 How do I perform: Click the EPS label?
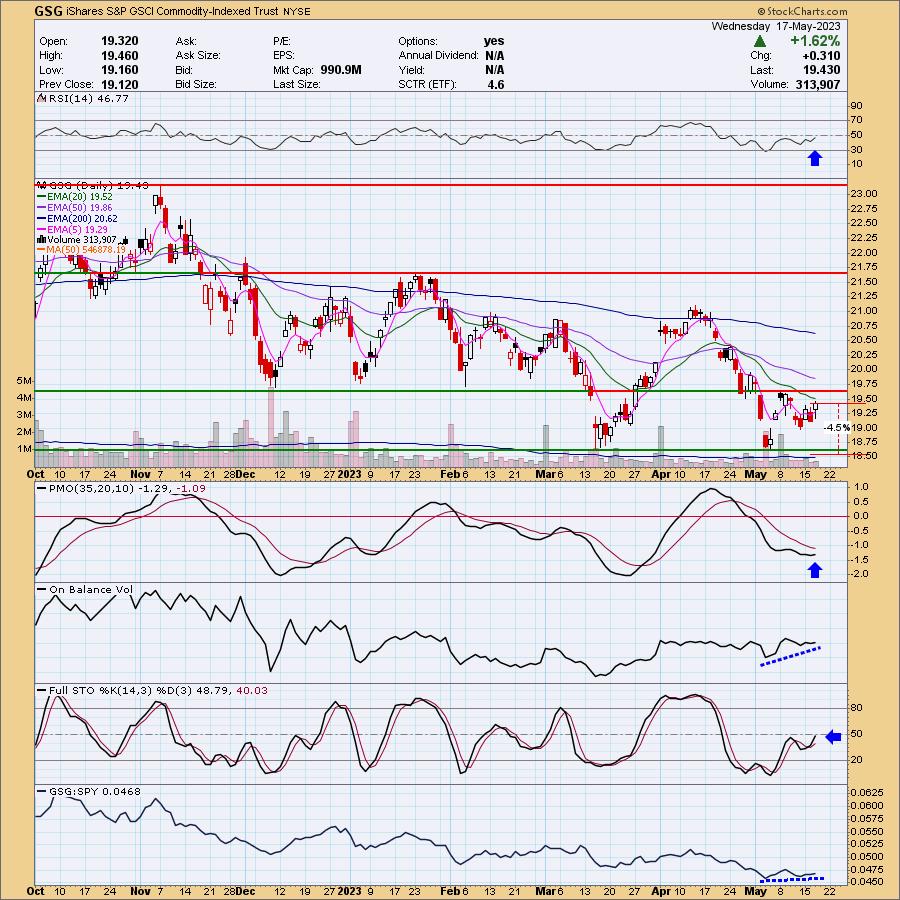pyautogui.click(x=284, y=55)
